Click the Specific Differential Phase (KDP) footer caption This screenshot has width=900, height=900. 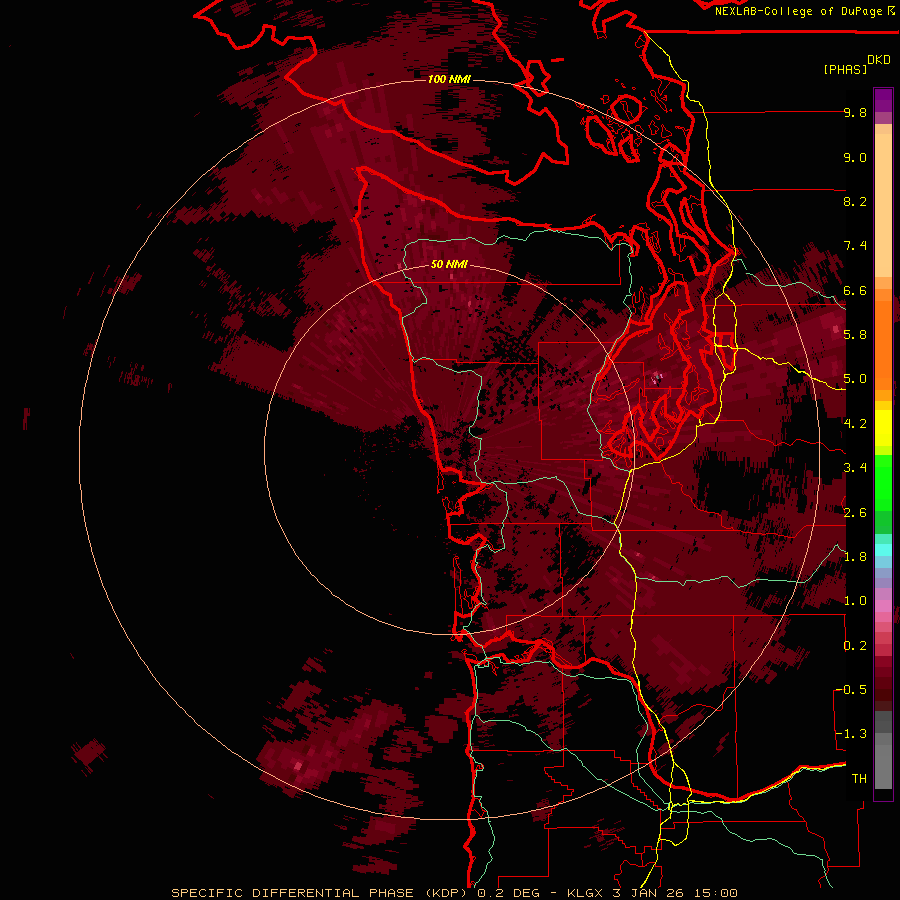click(454, 893)
